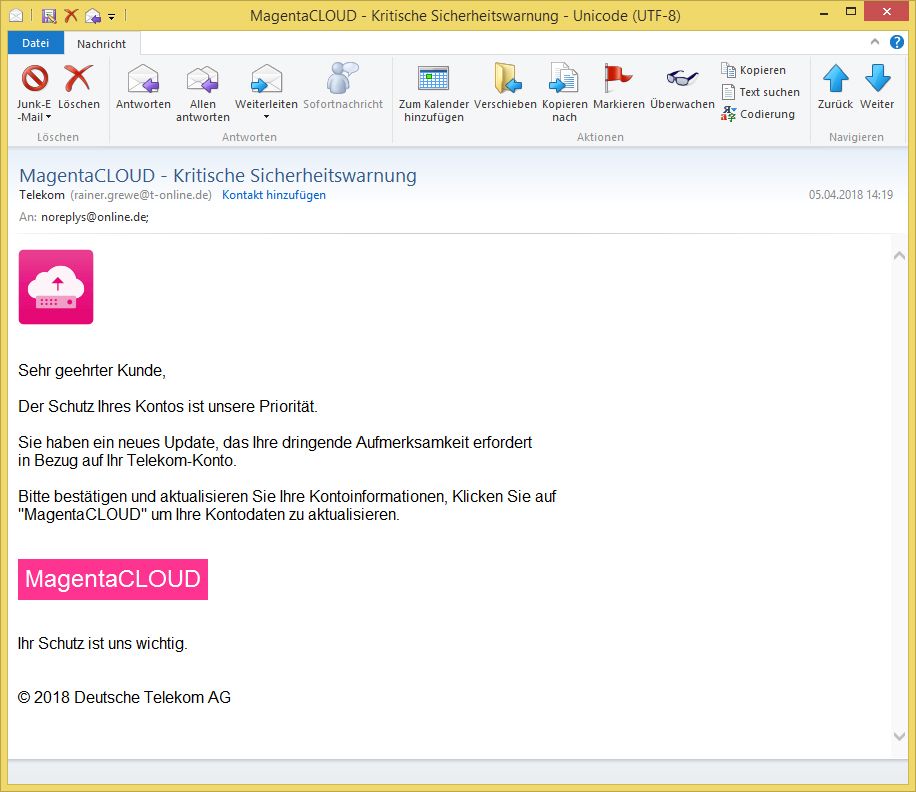Click the save icon in the title bar
Viewport: 916px width, 792px height.
[49, 16]
